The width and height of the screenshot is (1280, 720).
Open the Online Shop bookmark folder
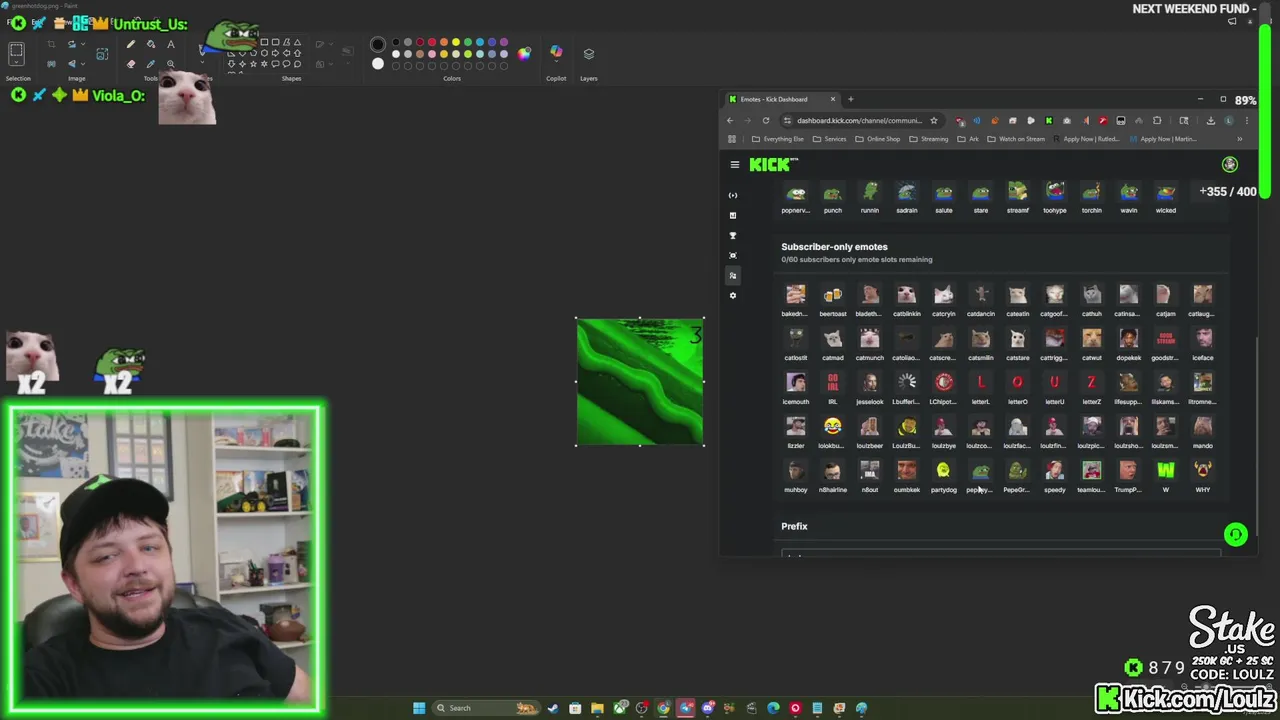[878, 139]
